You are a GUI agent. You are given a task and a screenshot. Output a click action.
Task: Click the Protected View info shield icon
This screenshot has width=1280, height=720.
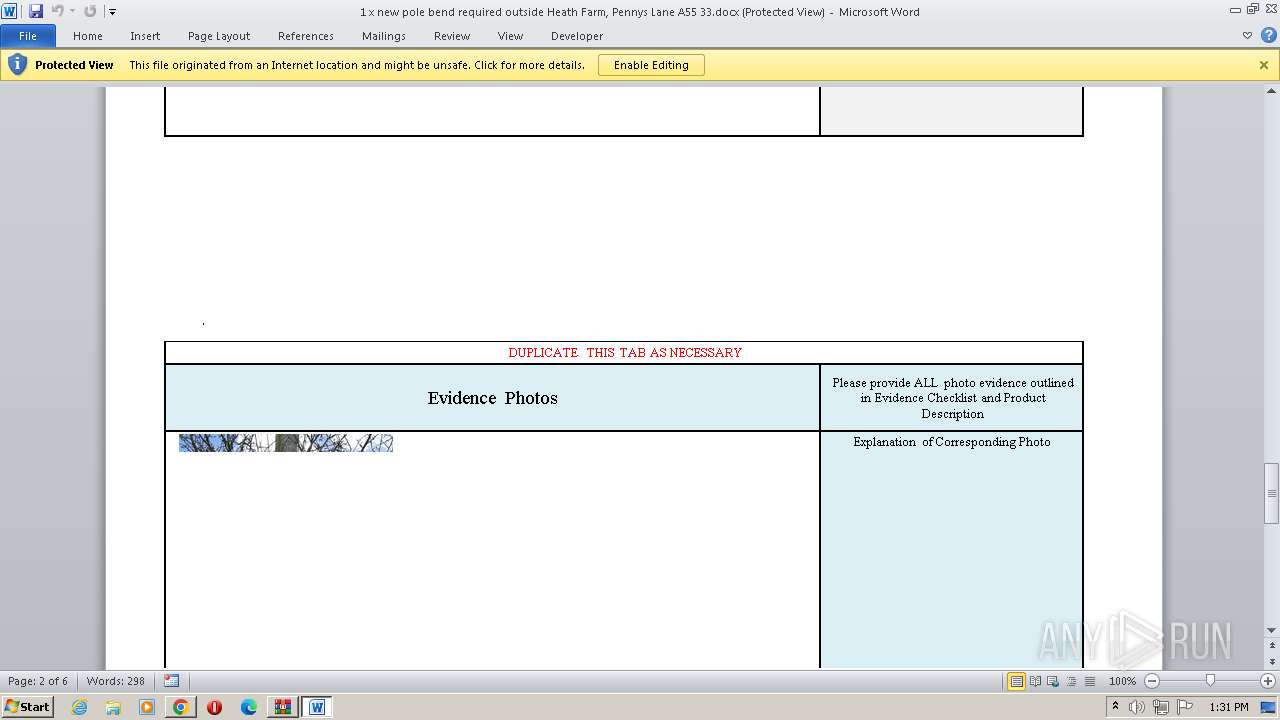click(x=16, y=65)
